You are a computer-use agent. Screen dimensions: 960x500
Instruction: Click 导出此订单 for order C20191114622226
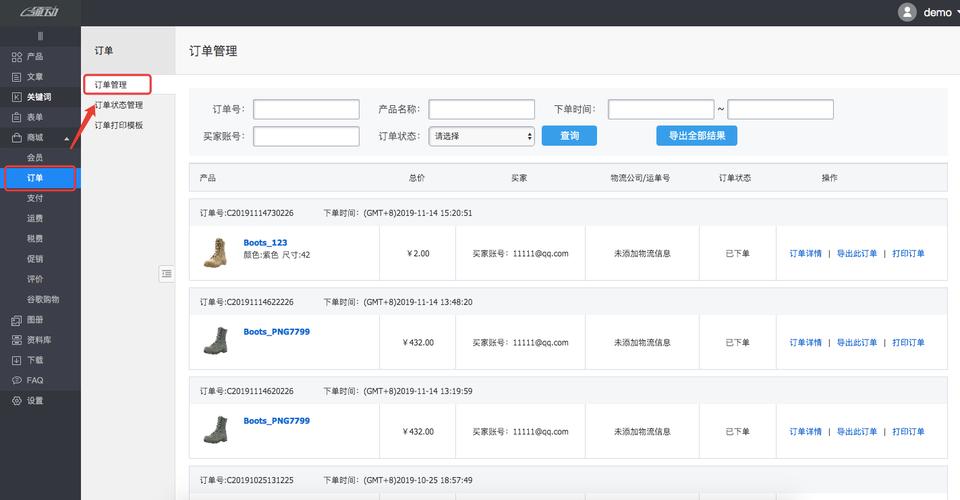(x=857, y=343)
